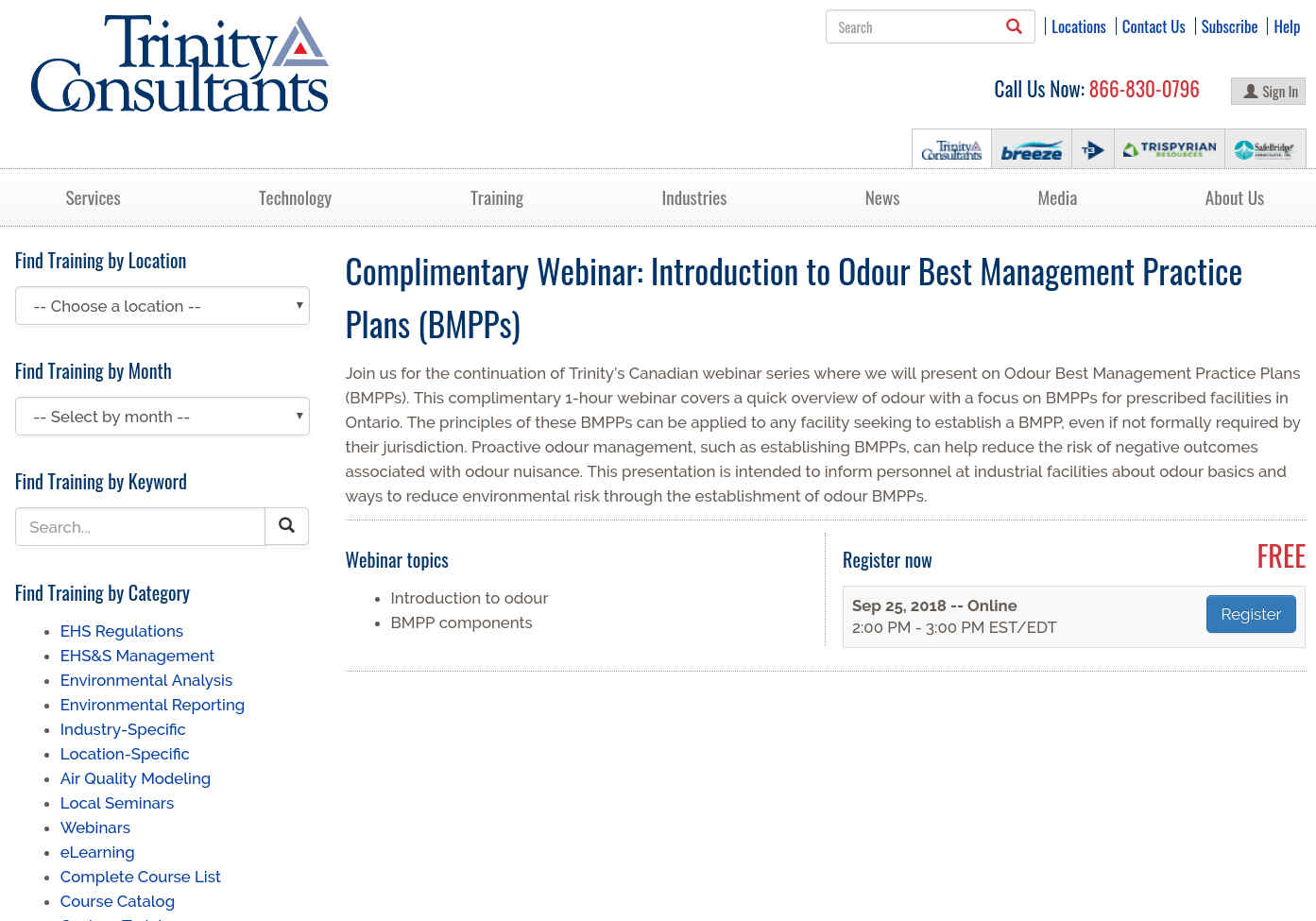This screenshot has height=921, width=1316.
Task: Open the Services menu
Action: [x=93, y=198]
